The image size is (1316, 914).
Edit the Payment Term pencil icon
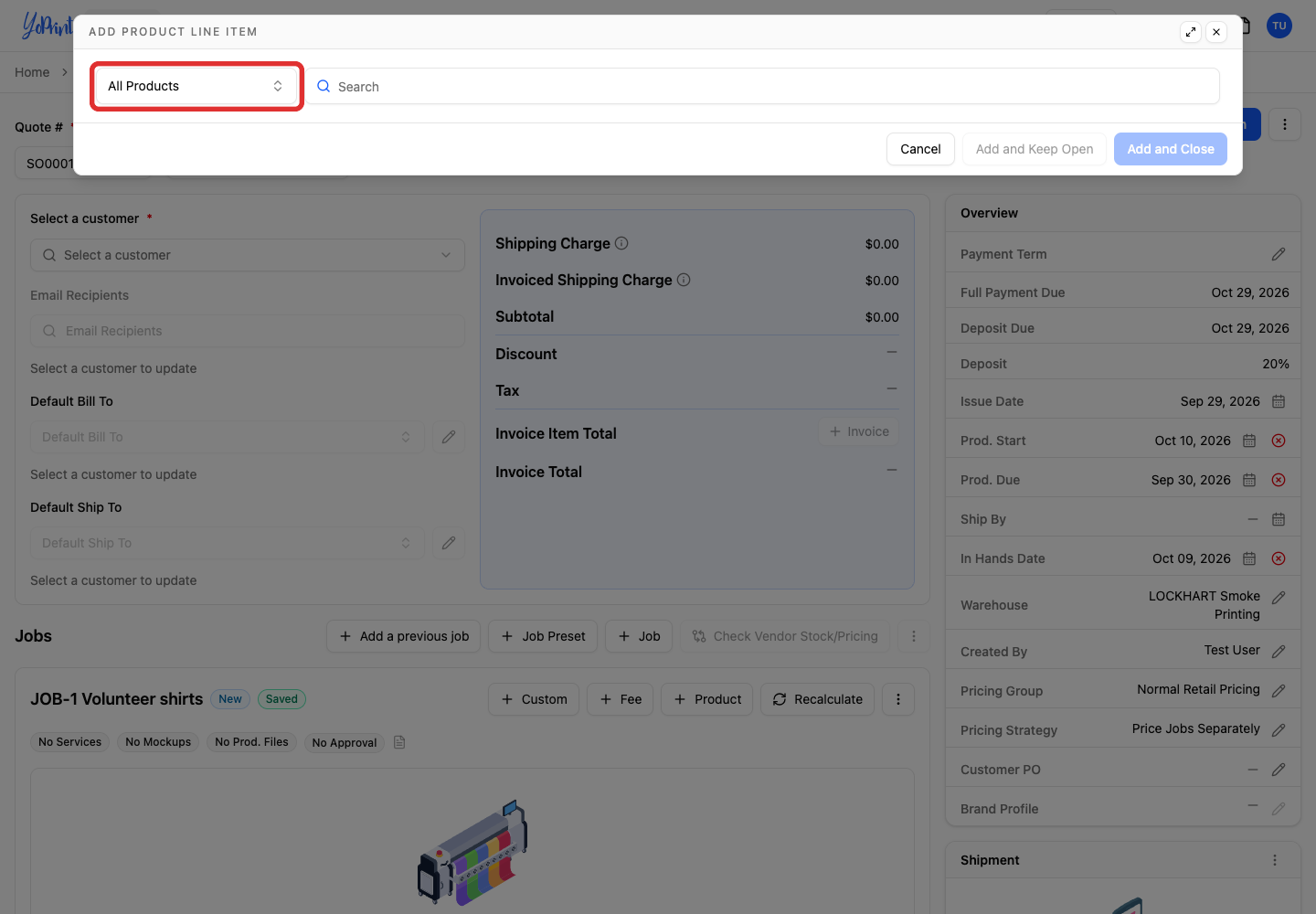[x=1279, y=254]
